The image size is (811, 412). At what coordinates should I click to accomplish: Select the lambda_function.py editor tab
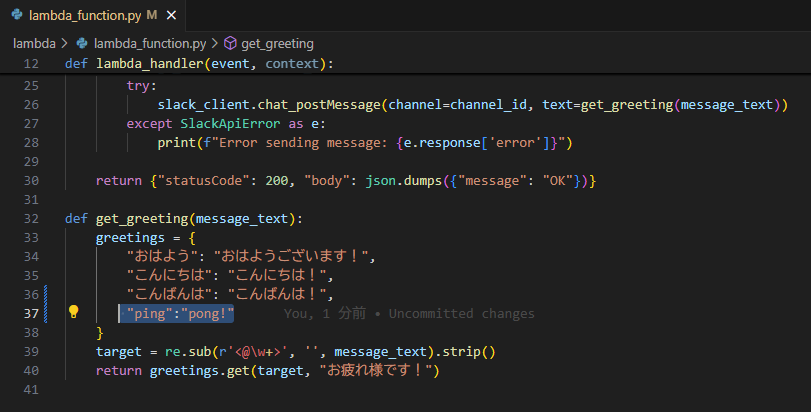93,16
